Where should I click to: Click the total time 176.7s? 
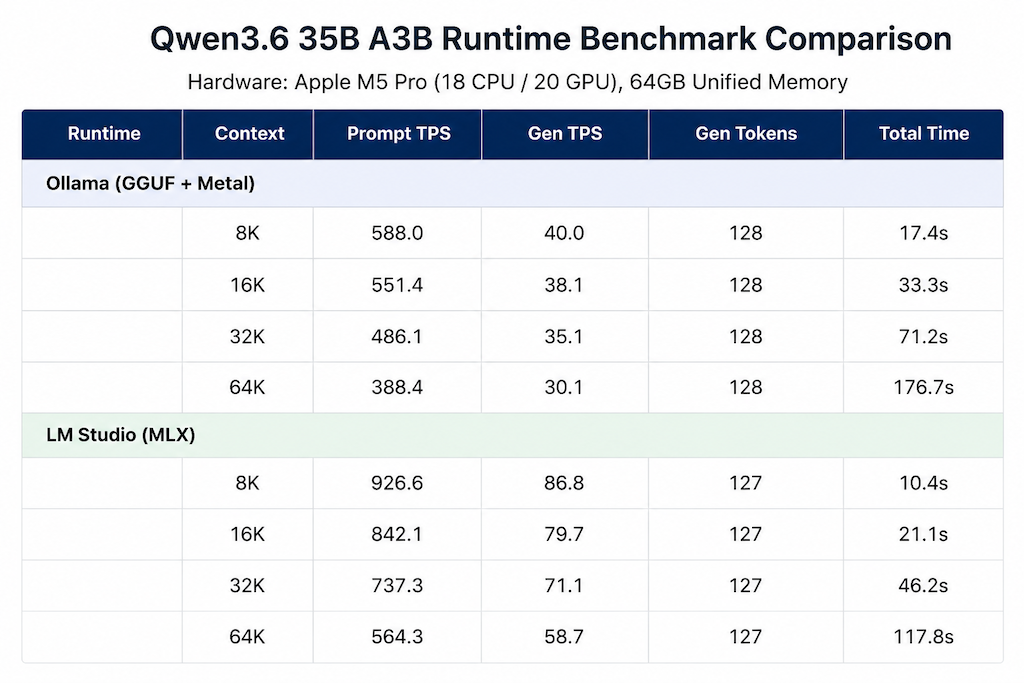923,387
